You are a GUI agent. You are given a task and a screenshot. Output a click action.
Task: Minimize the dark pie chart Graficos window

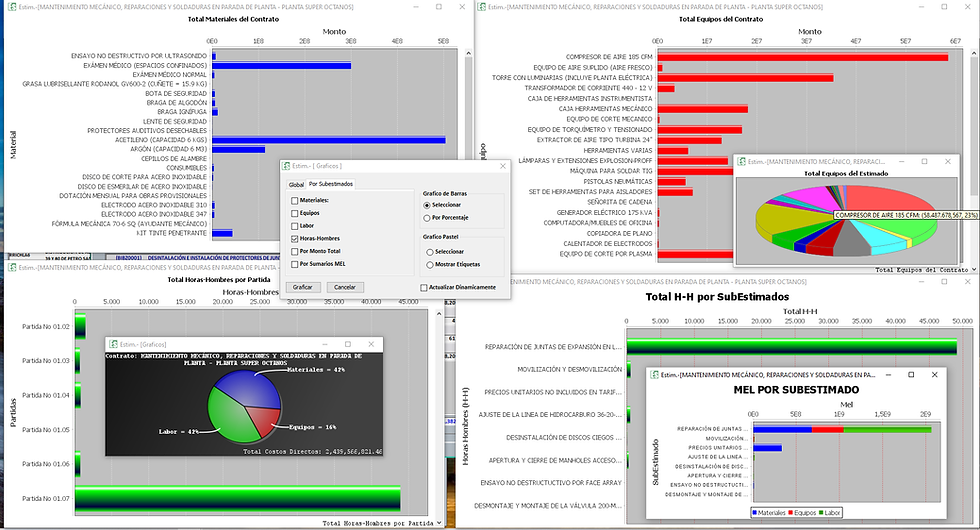(325, 344)
